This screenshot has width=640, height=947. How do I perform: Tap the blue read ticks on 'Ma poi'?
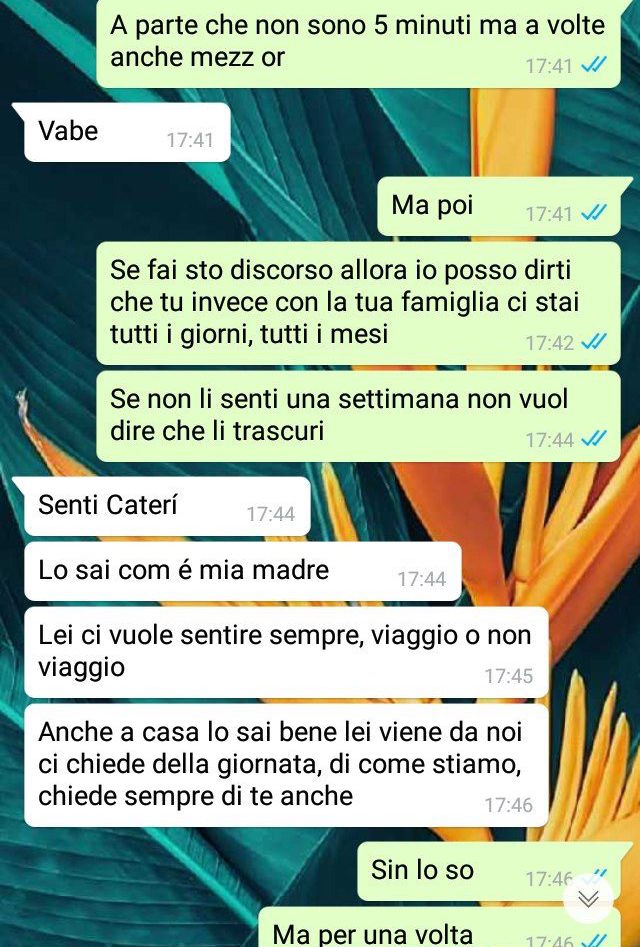pos(593,213)
